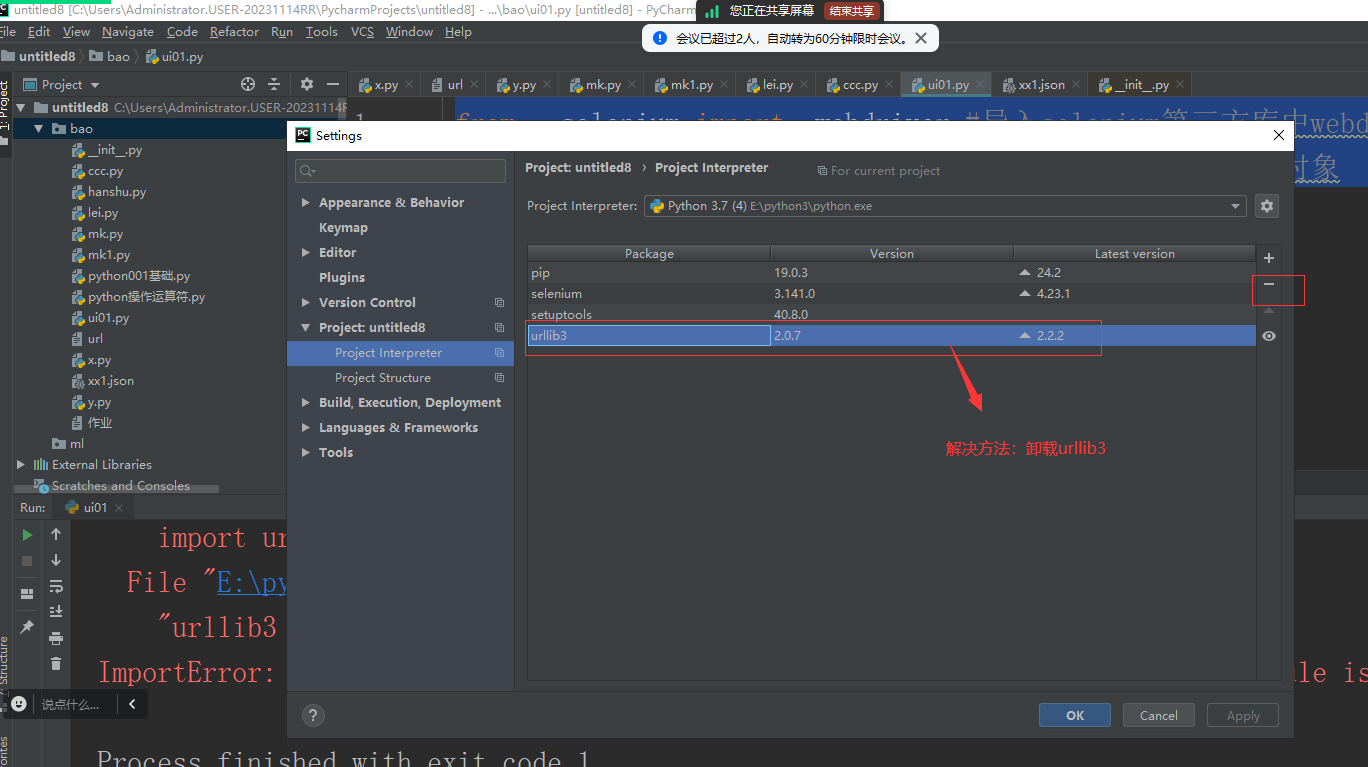
Task: Click upgrade package up-arrow icon
Action: pos(1269,311)
